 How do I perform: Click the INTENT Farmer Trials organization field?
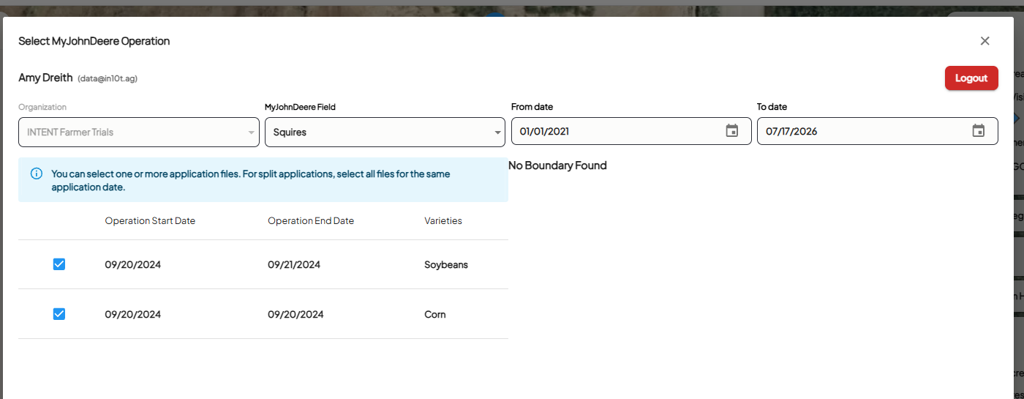(x=138, y=132)
